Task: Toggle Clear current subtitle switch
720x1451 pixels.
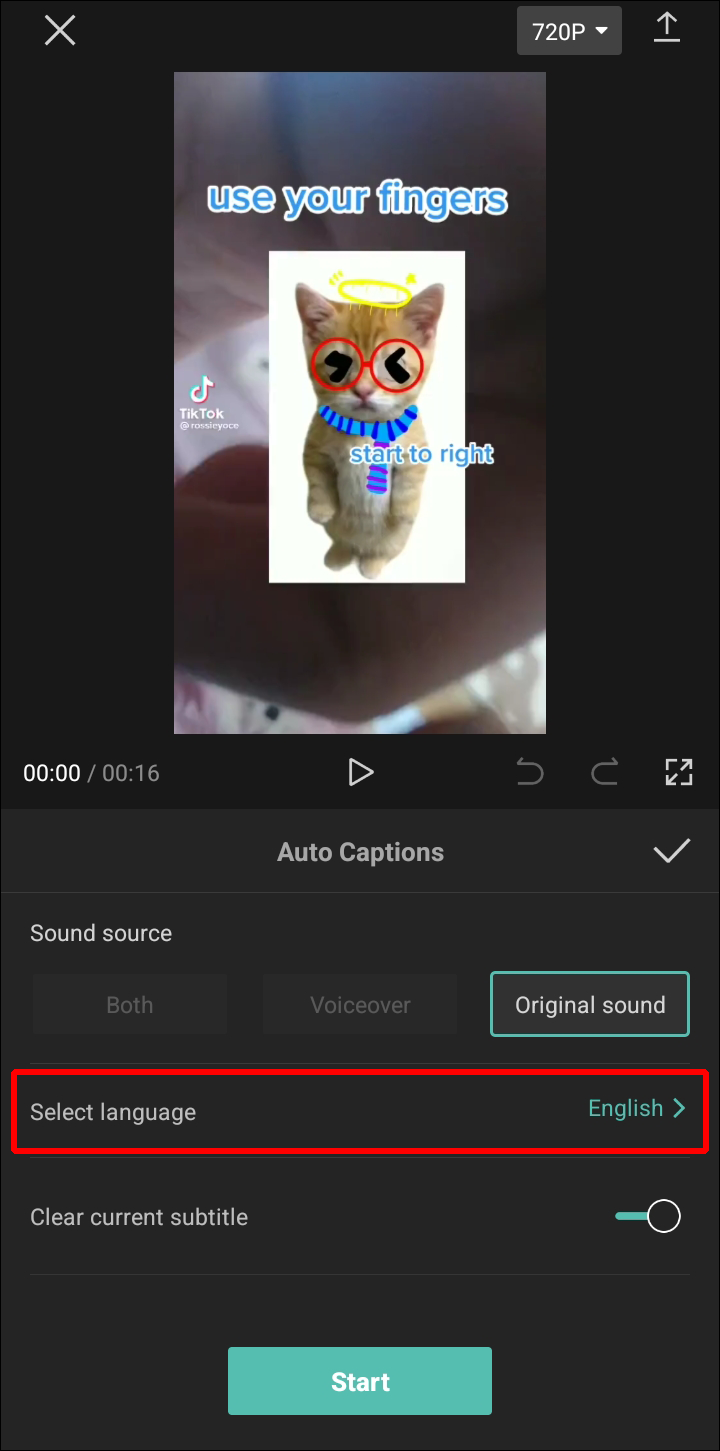Action: (x=648, y=1216)
